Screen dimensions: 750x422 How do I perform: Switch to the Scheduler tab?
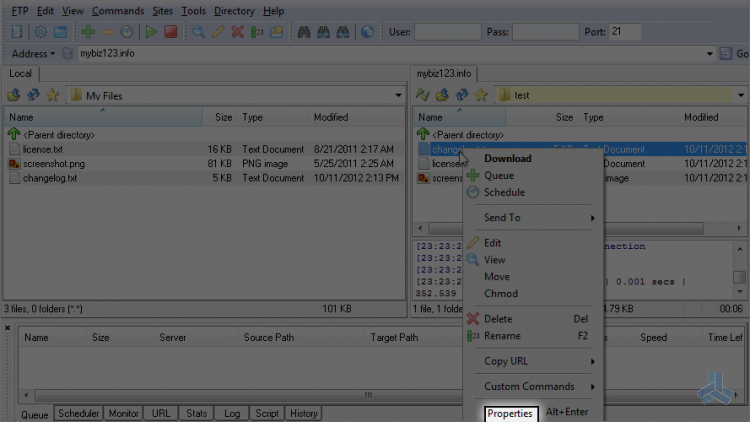pos(78,413)
